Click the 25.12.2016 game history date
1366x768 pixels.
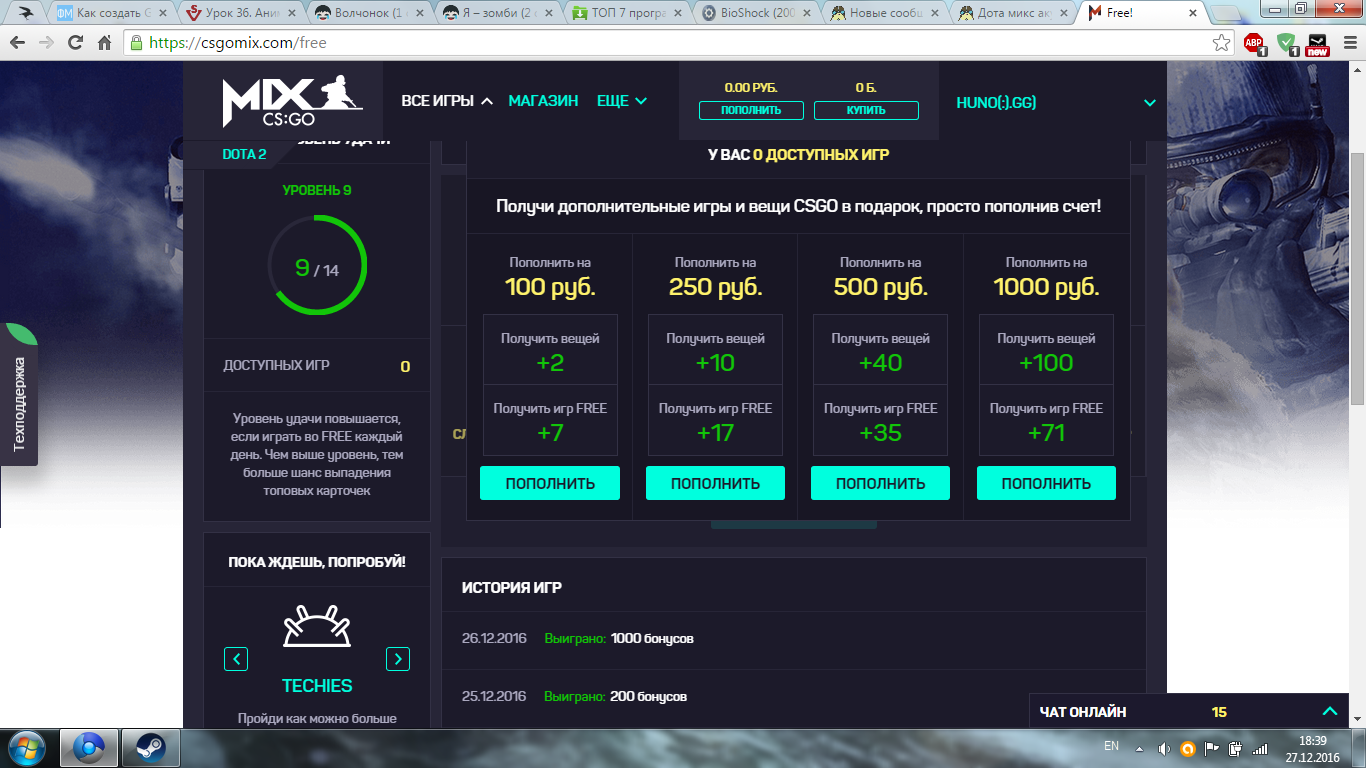(494, 696)
